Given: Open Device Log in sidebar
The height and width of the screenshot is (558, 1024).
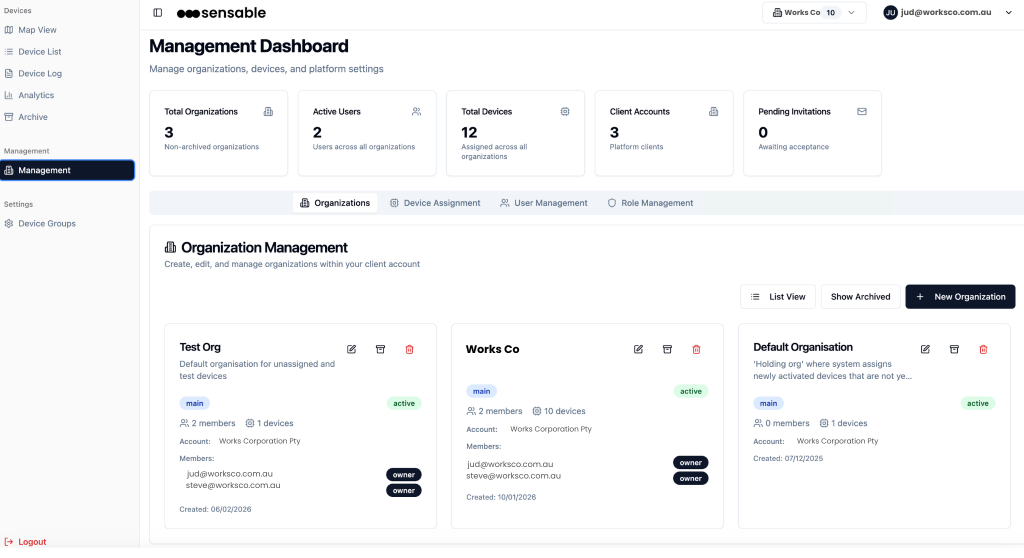Looking at the screenshot, I should pos(40,74).
